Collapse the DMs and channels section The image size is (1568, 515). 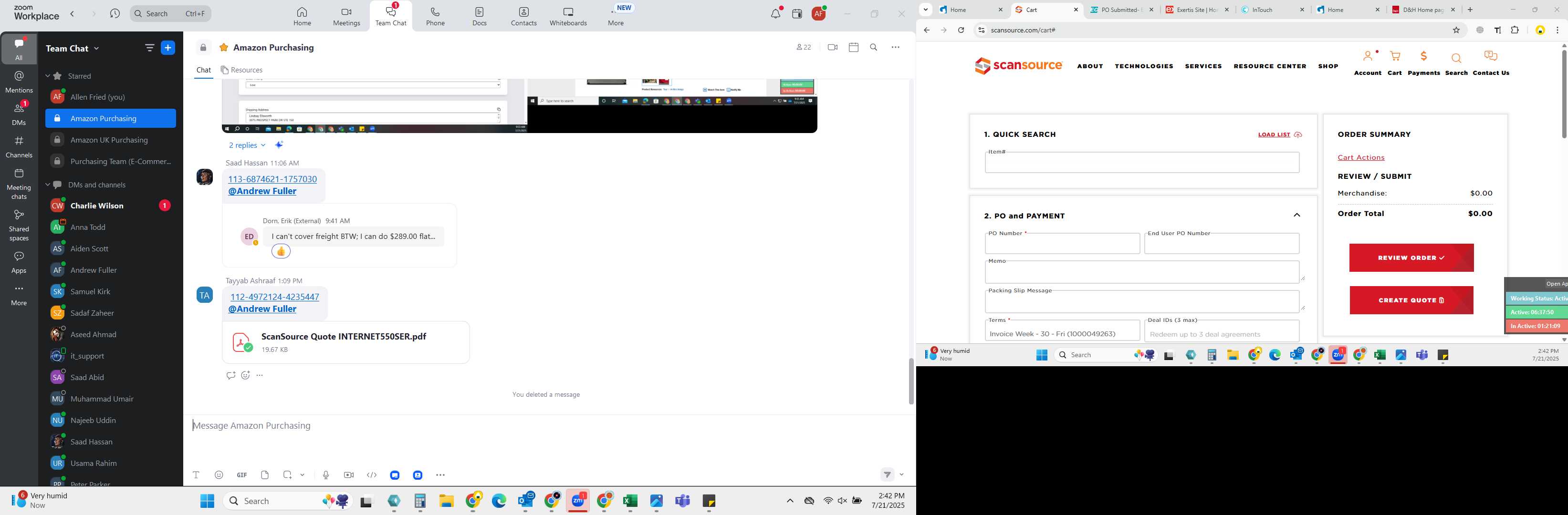point(47,185)
